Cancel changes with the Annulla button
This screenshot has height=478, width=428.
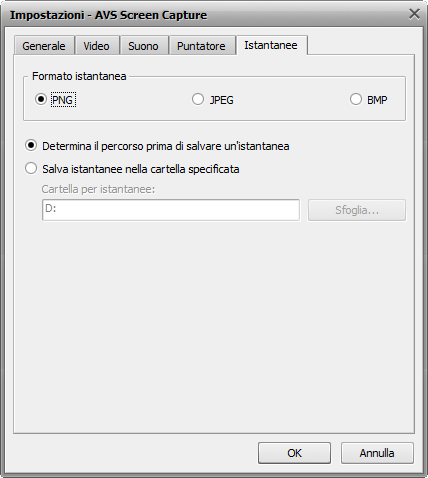[x=377, y=453]
